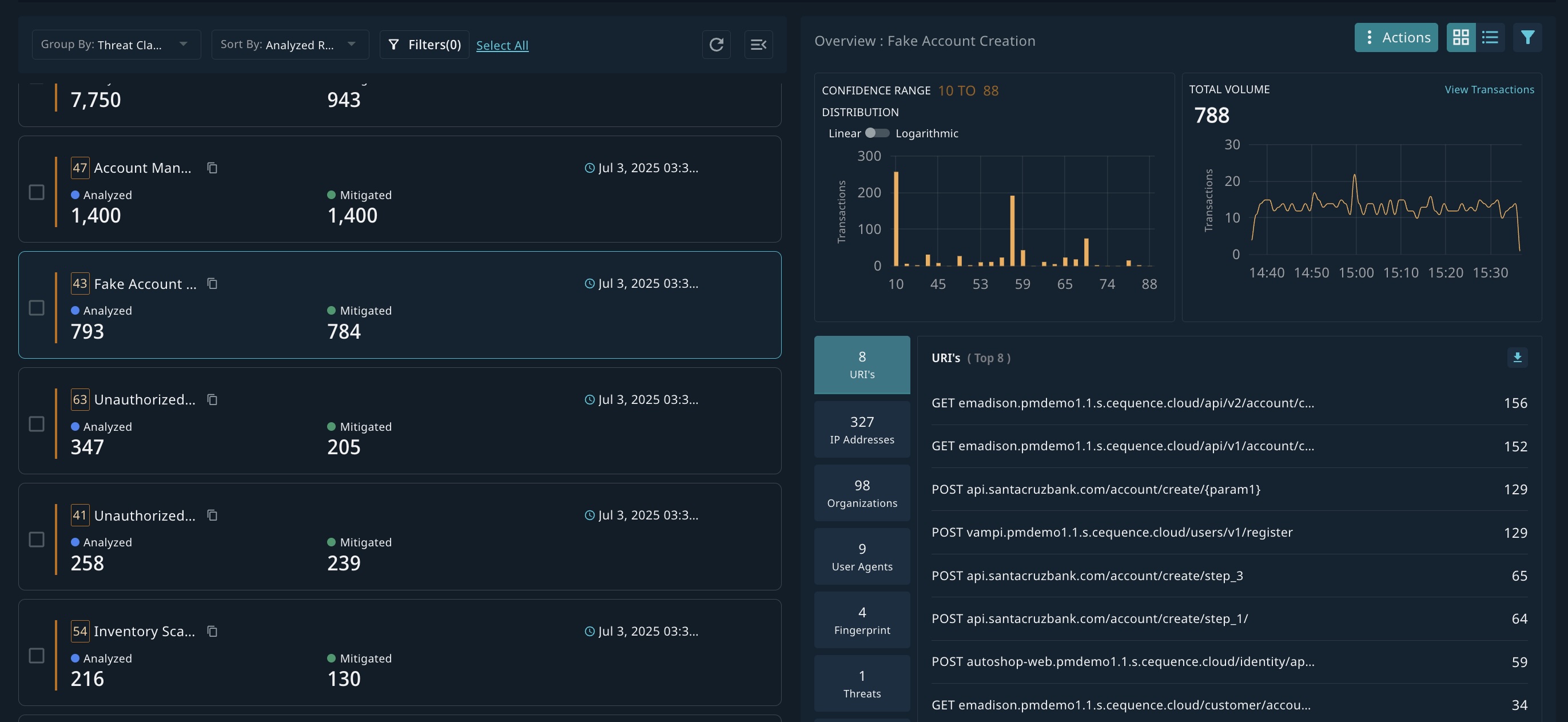This screenshot has width=1568, height=722.
Task: Collapse the threat list panel icon
Action: pos(758,45)
